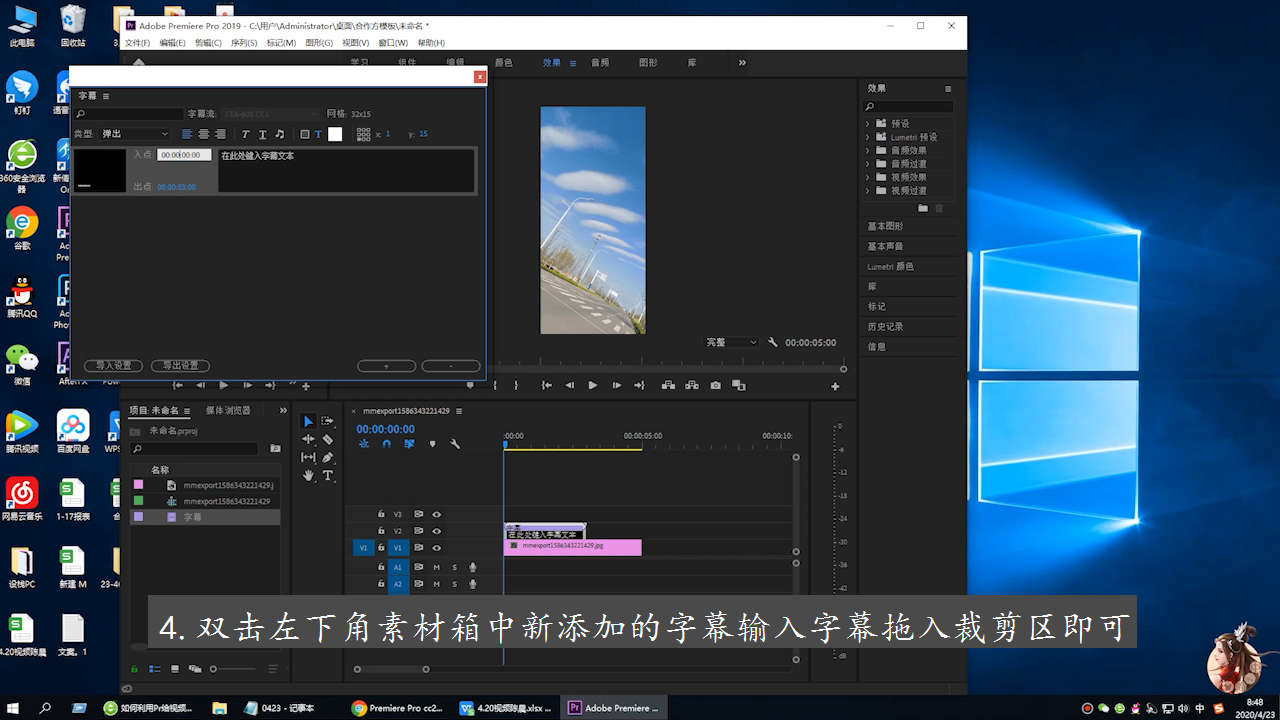Open the 基本图形 panel

pos(885,226)
